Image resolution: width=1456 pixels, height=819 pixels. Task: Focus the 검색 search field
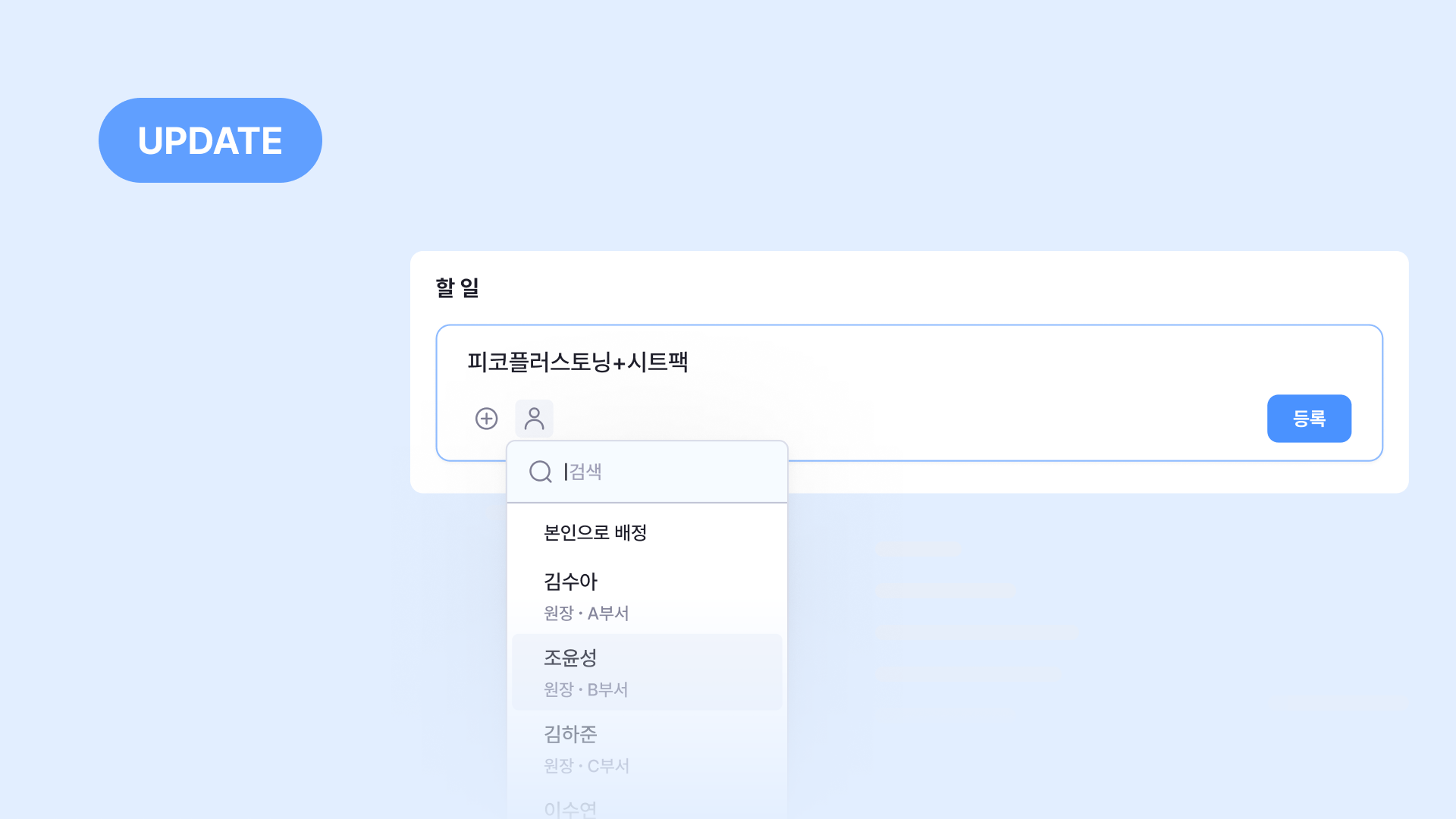[x=667, y=472]
